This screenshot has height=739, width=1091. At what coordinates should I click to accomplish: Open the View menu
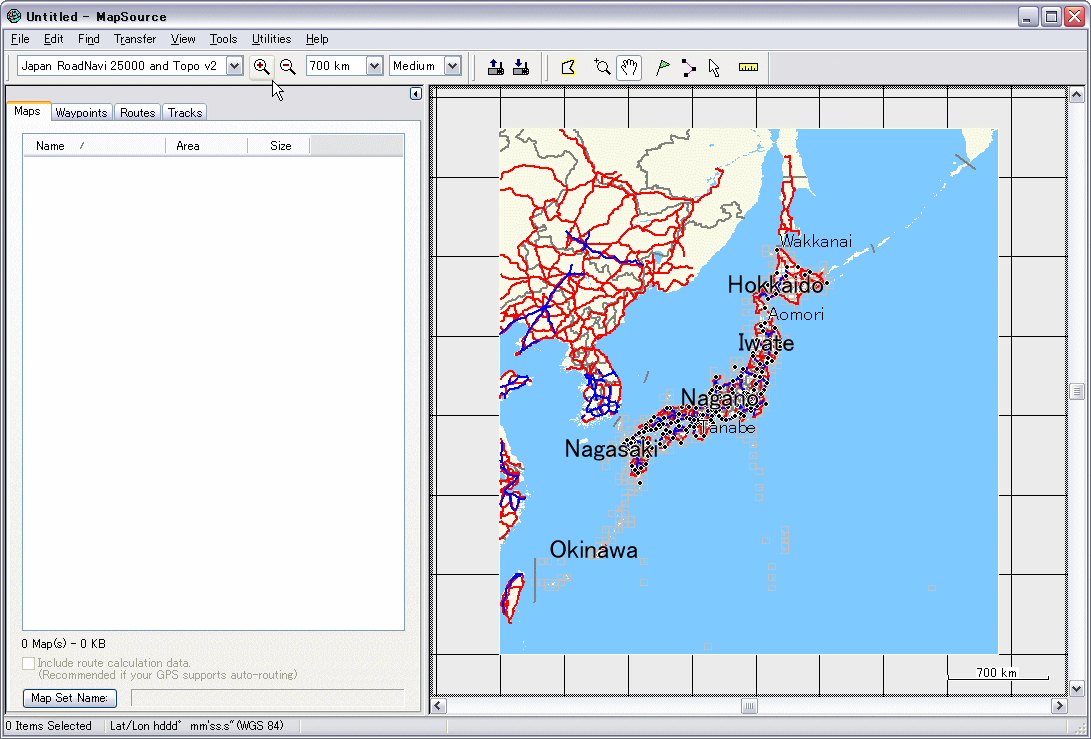183,39
